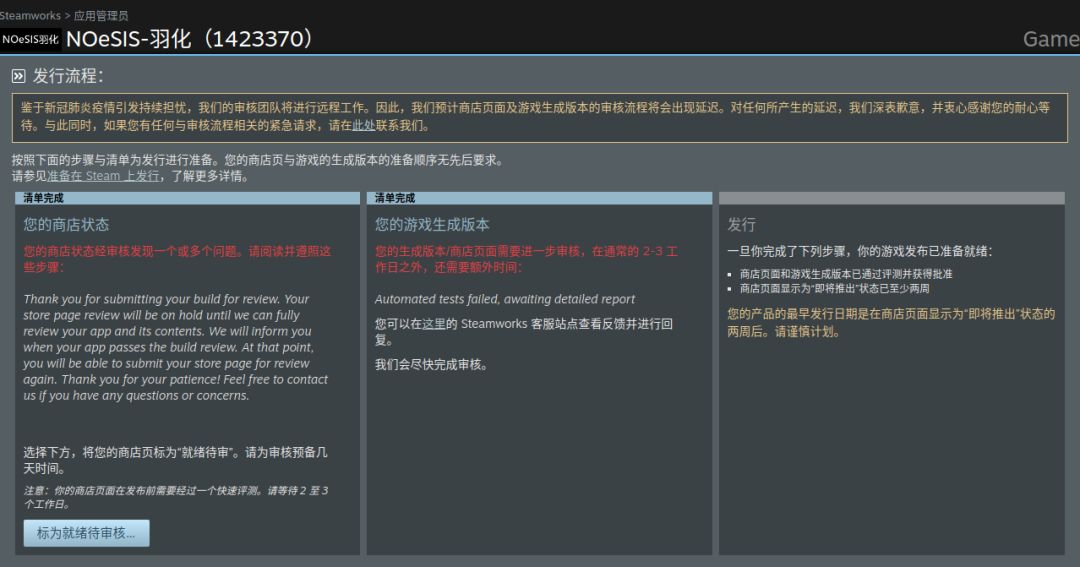Open the 此处 contact link in the notice
The height and width of the screenshot is (567, 1080).
pyautogui.click(x=364, y=125)
